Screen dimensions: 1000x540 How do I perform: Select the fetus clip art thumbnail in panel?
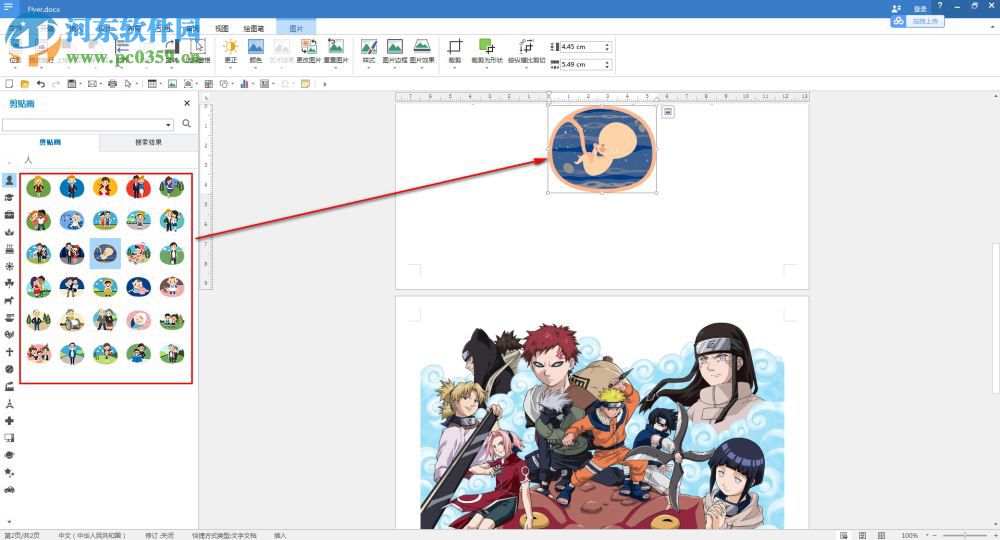pos(105,253)
